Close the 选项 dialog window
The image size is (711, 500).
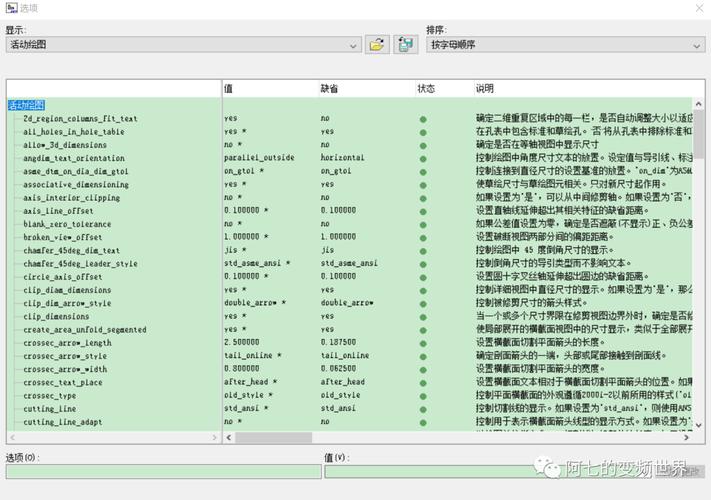(x=699, y=8)
